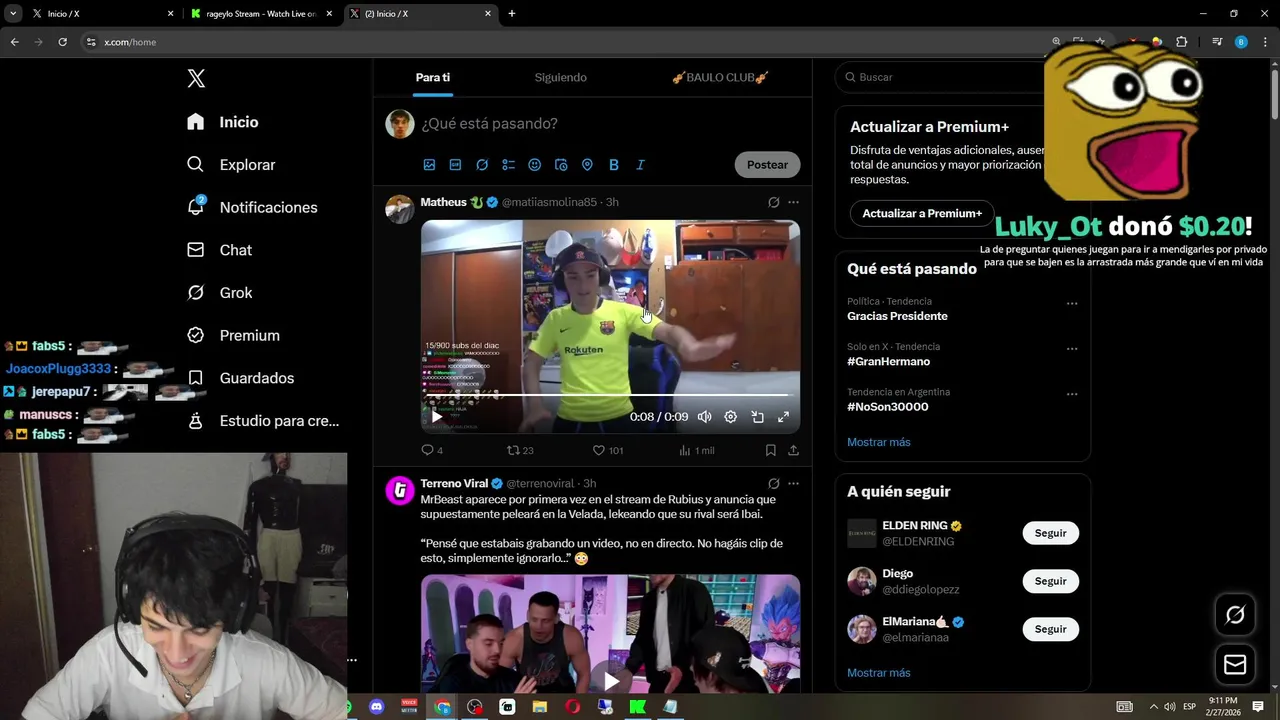Open the floating Grok button
Image resolution: width=1280 pixels, height=720 pixels.
(x=1235, y=615)
